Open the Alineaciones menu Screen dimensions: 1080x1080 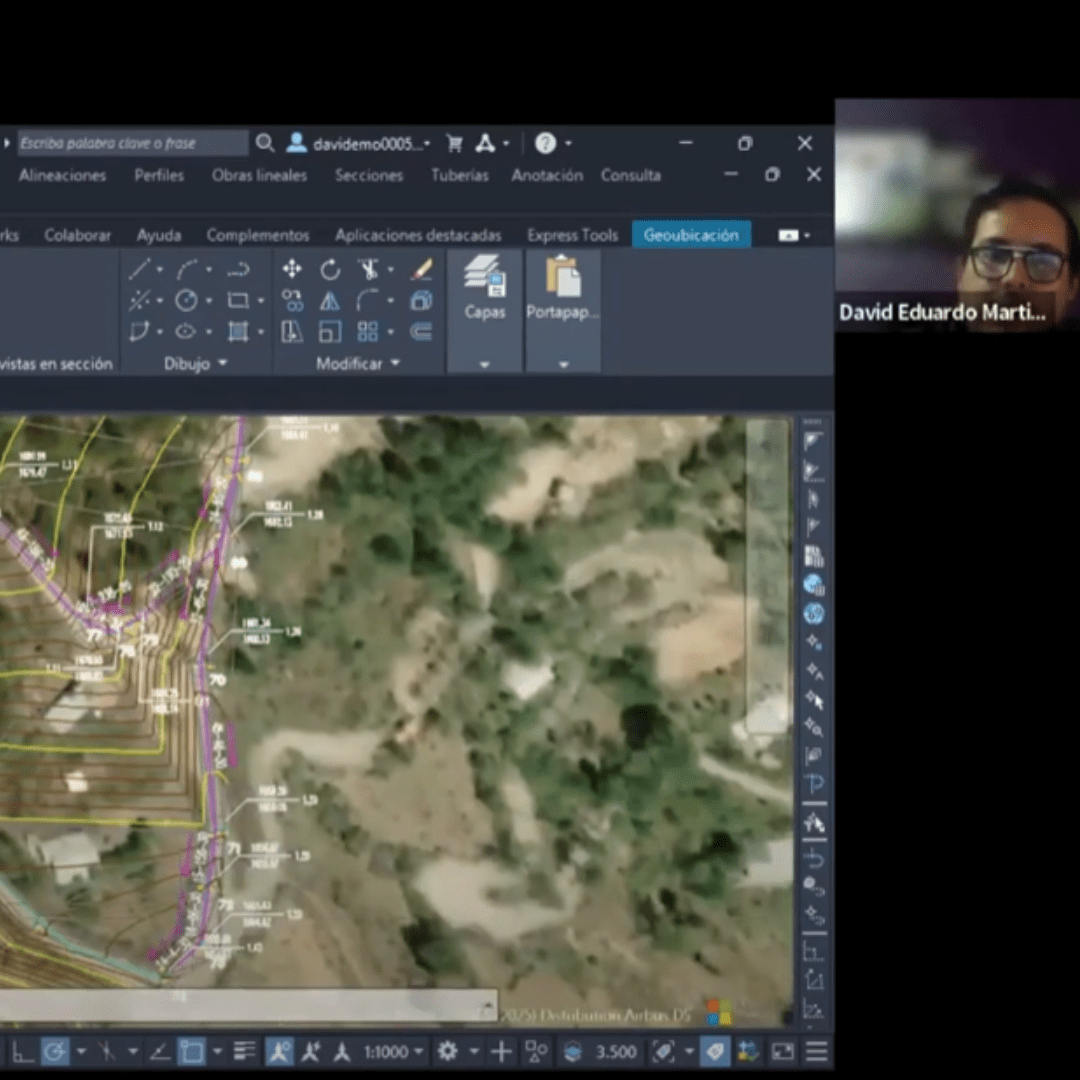tap(62, 175)
